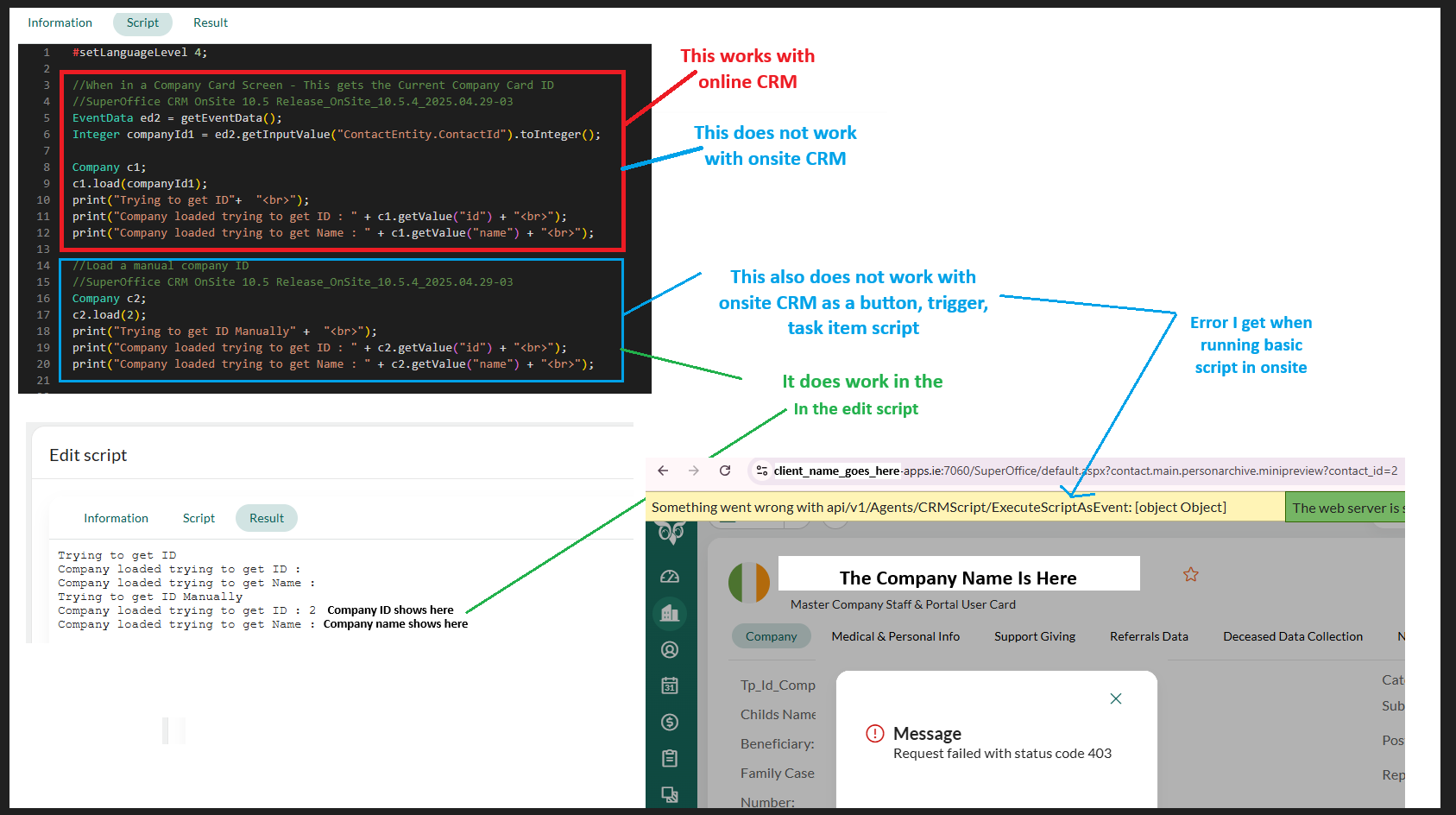Open the Contact person icon in sidebar

pyautogui.click(x=670, y=649)
